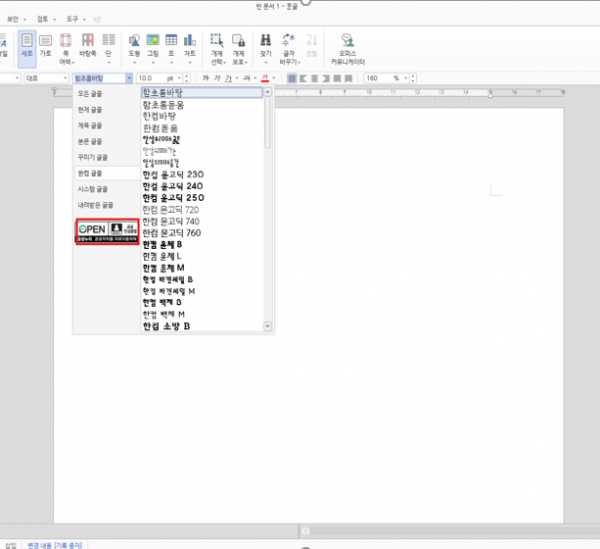Open the underline style dropdown arrow
Viewport: 600px width, 549px height.
[x=237, y=78]
